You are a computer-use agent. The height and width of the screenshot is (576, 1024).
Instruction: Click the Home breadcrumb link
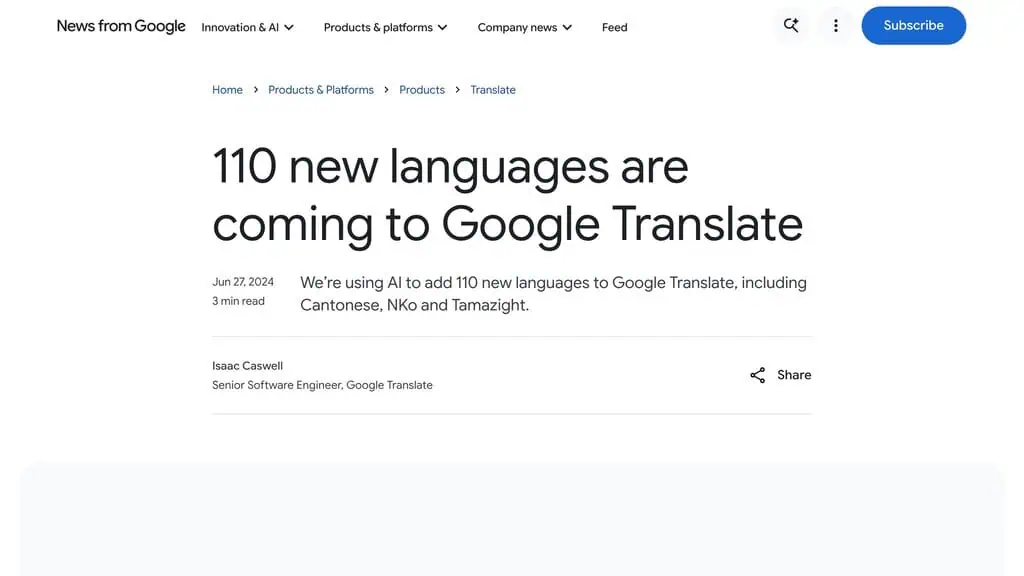tap(227, 90)
